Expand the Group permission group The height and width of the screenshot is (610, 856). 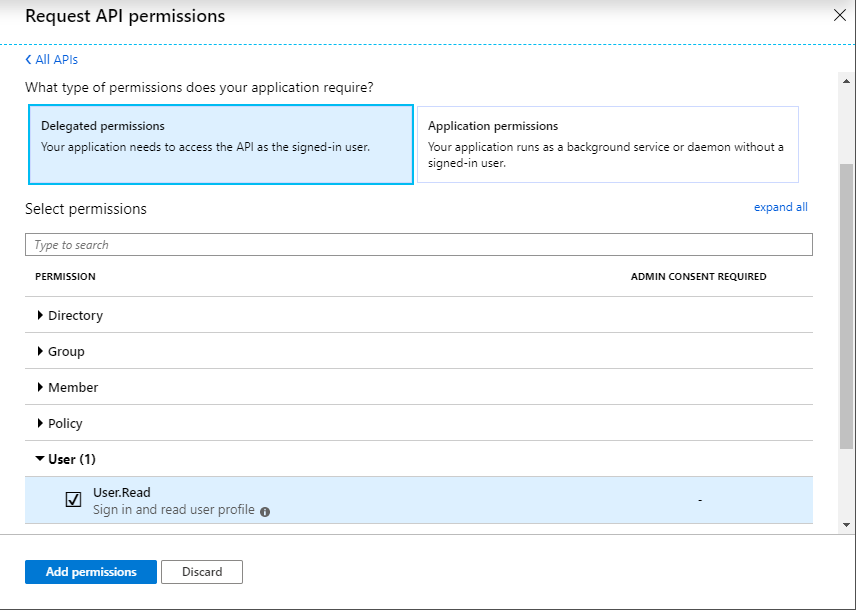(40, 351)
